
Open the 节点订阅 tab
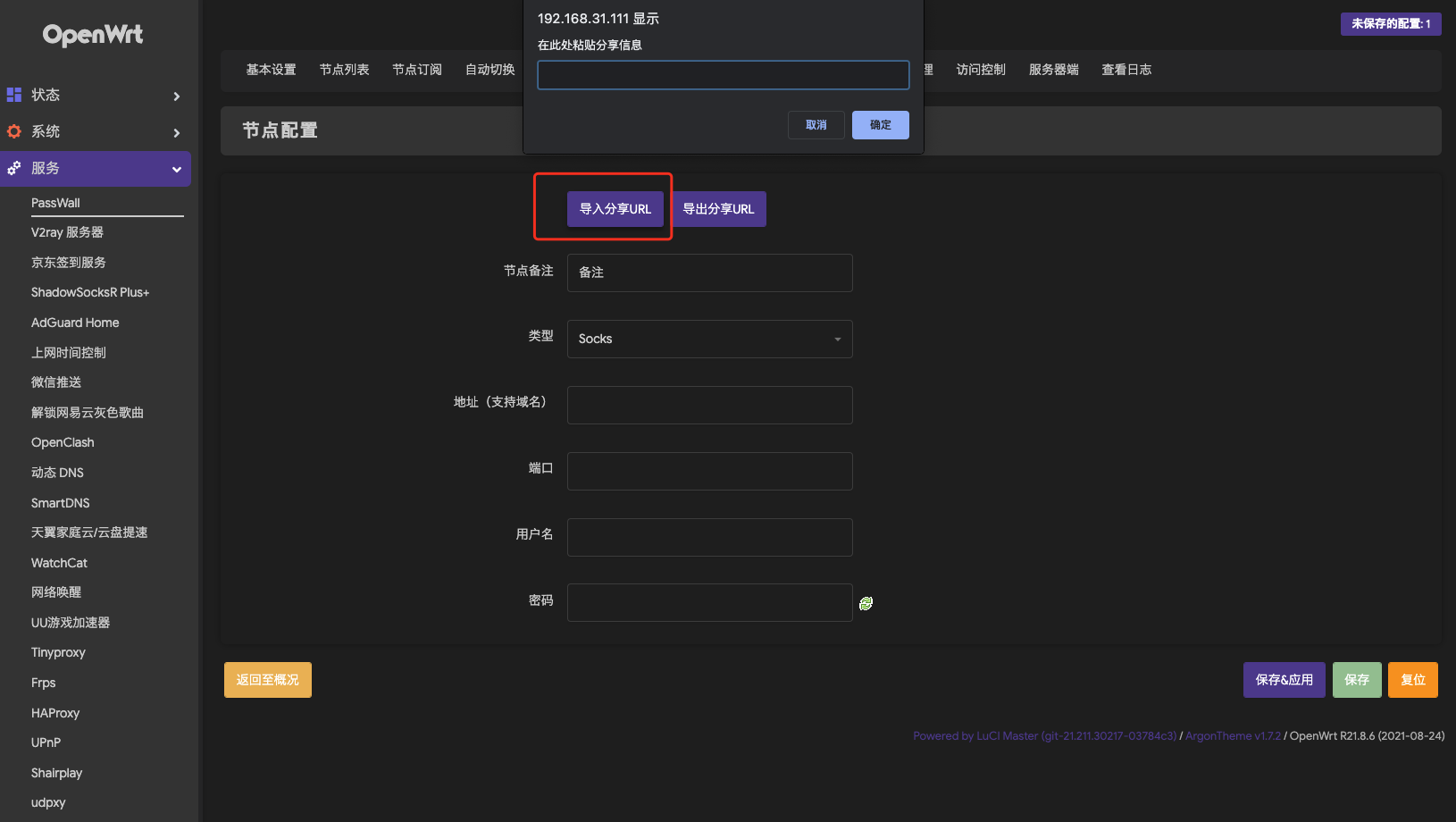(417, 69)
